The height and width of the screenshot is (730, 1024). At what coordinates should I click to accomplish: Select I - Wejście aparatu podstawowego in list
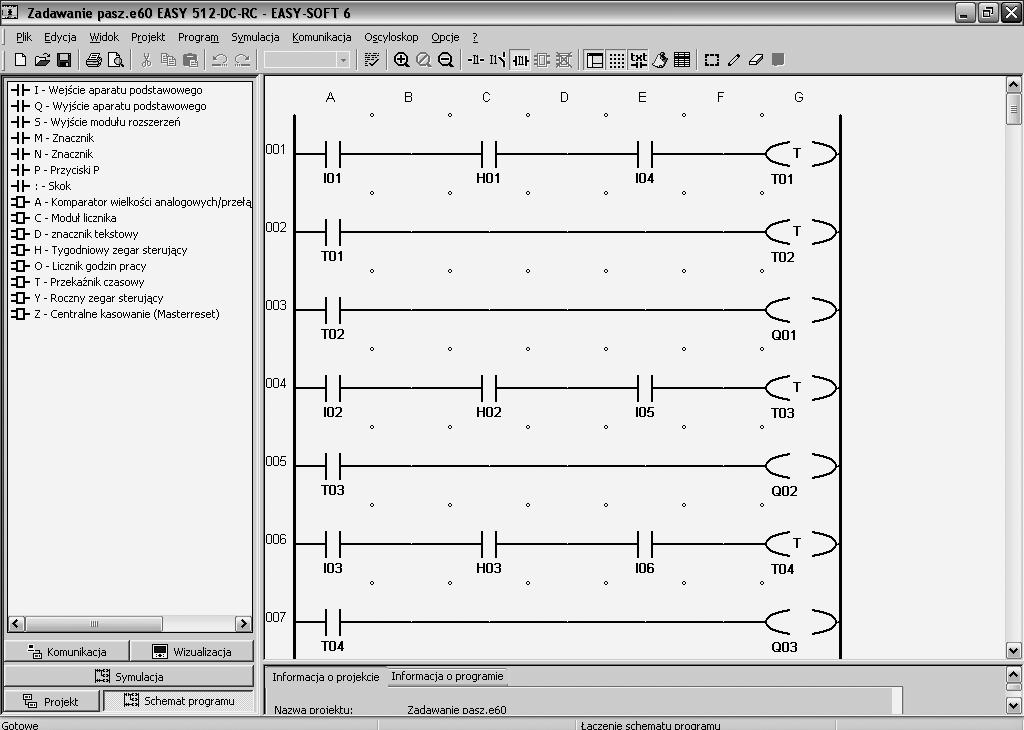click(106, 90)
